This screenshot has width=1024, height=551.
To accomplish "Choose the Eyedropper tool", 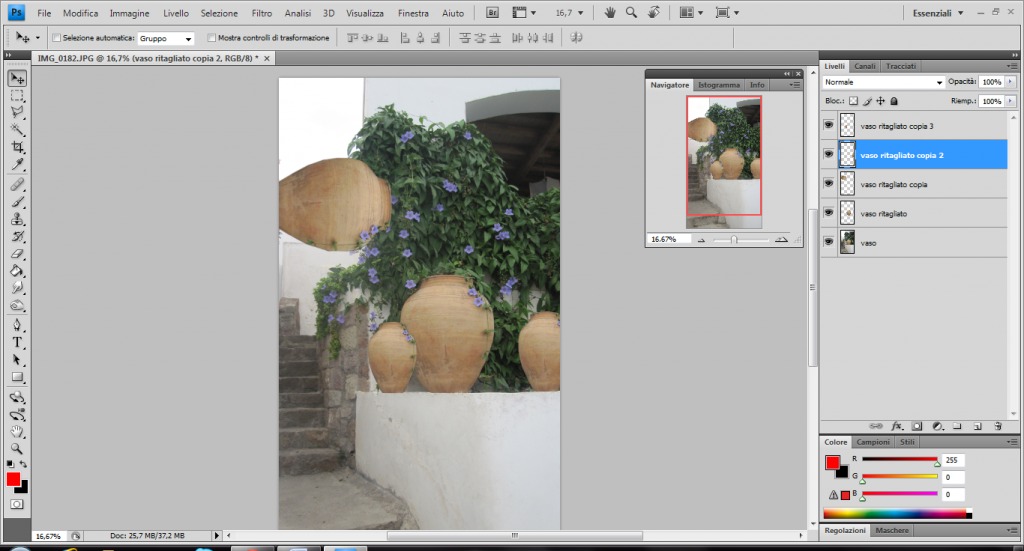I will [18, 164].
